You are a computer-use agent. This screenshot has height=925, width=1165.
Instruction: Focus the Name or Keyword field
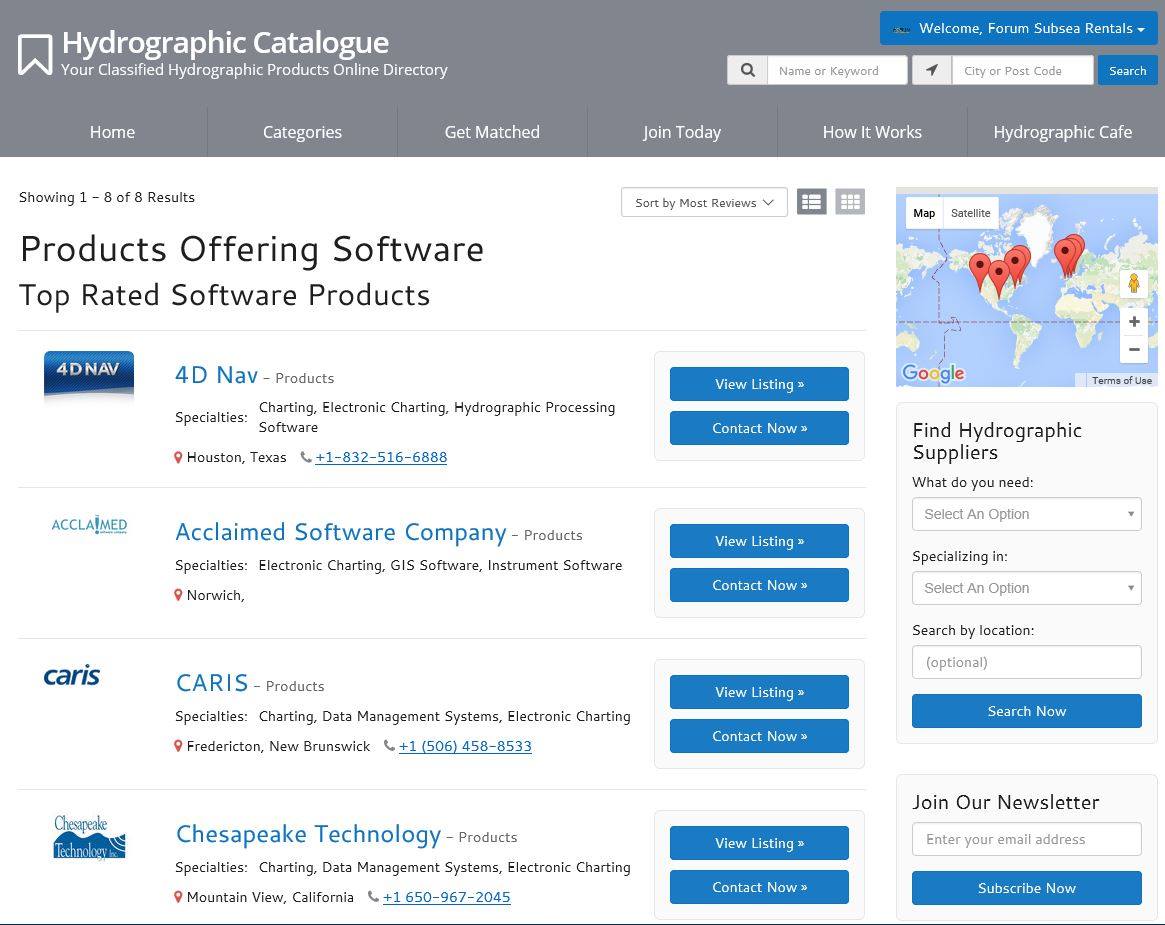coord(837,71)
